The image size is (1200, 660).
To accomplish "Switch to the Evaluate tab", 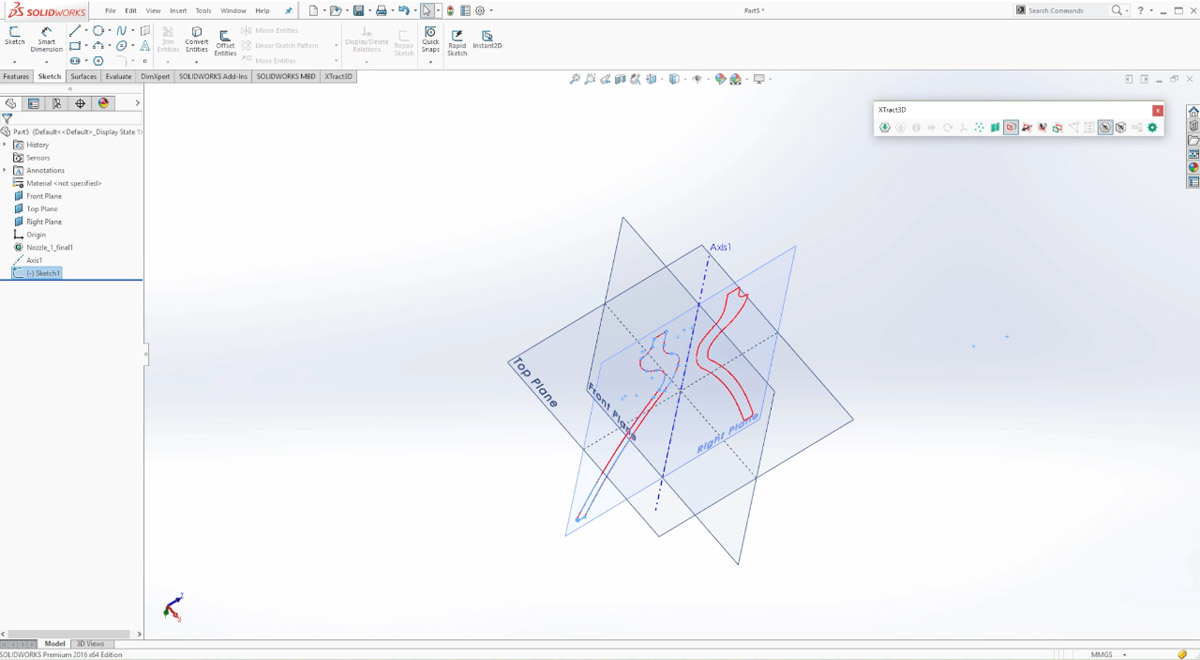I will coord(118,76).
